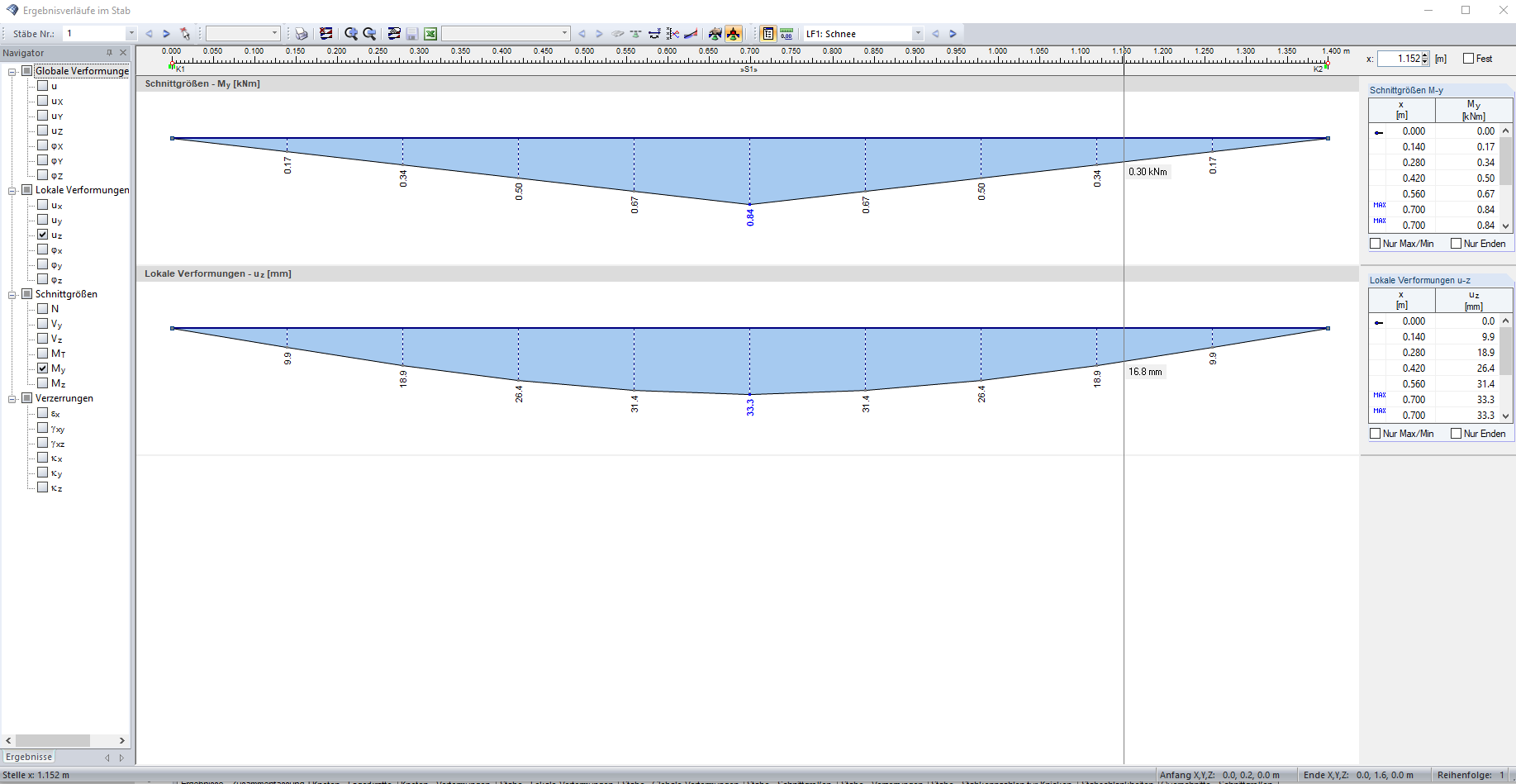Viewport: 1516px width, 784px height.
Task: Collapse the Globale Verformungen tree node
Action: point(12,72)
